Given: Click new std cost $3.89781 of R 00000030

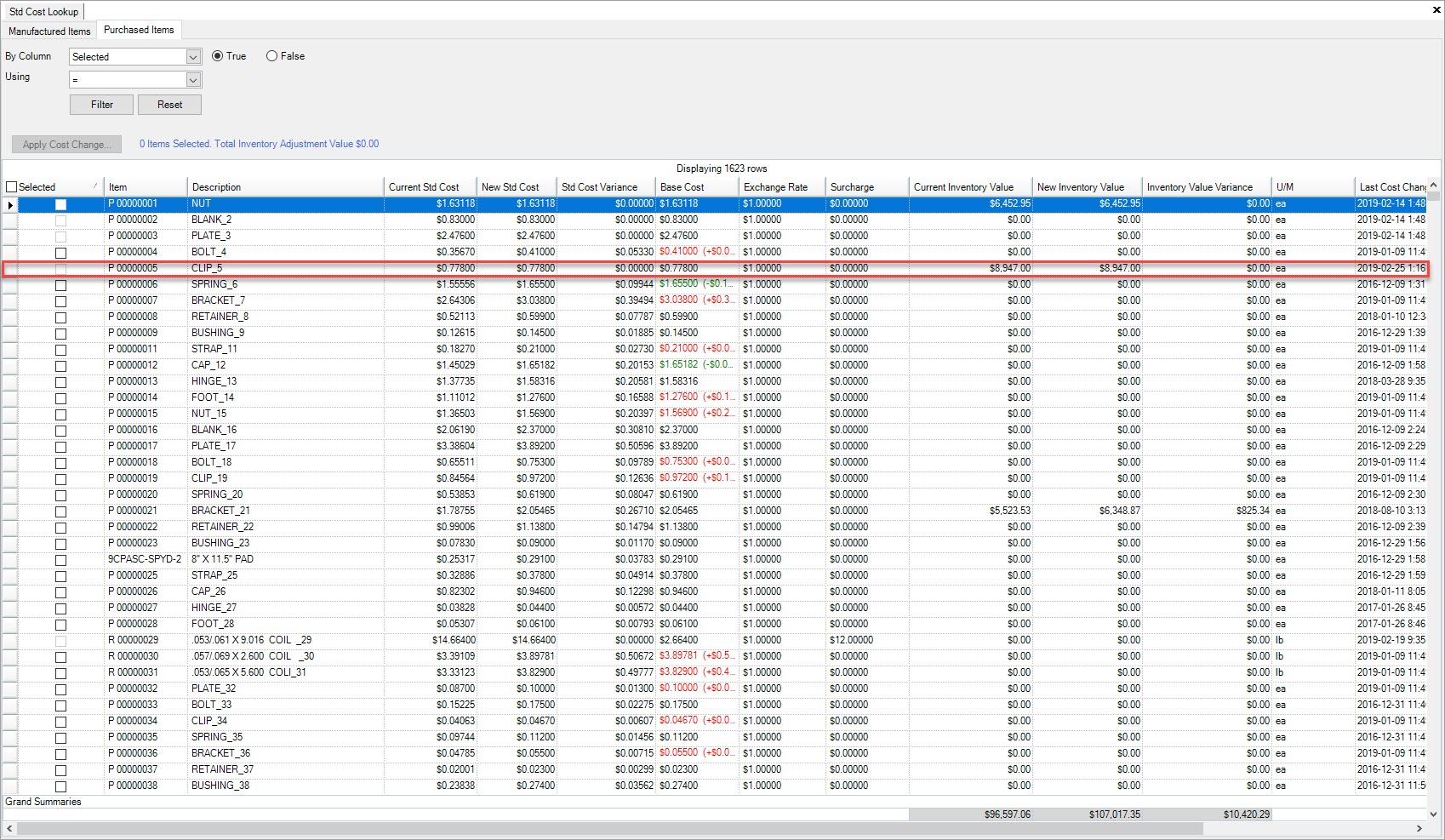Looking at the screenshot, I should tap(534, 656).
